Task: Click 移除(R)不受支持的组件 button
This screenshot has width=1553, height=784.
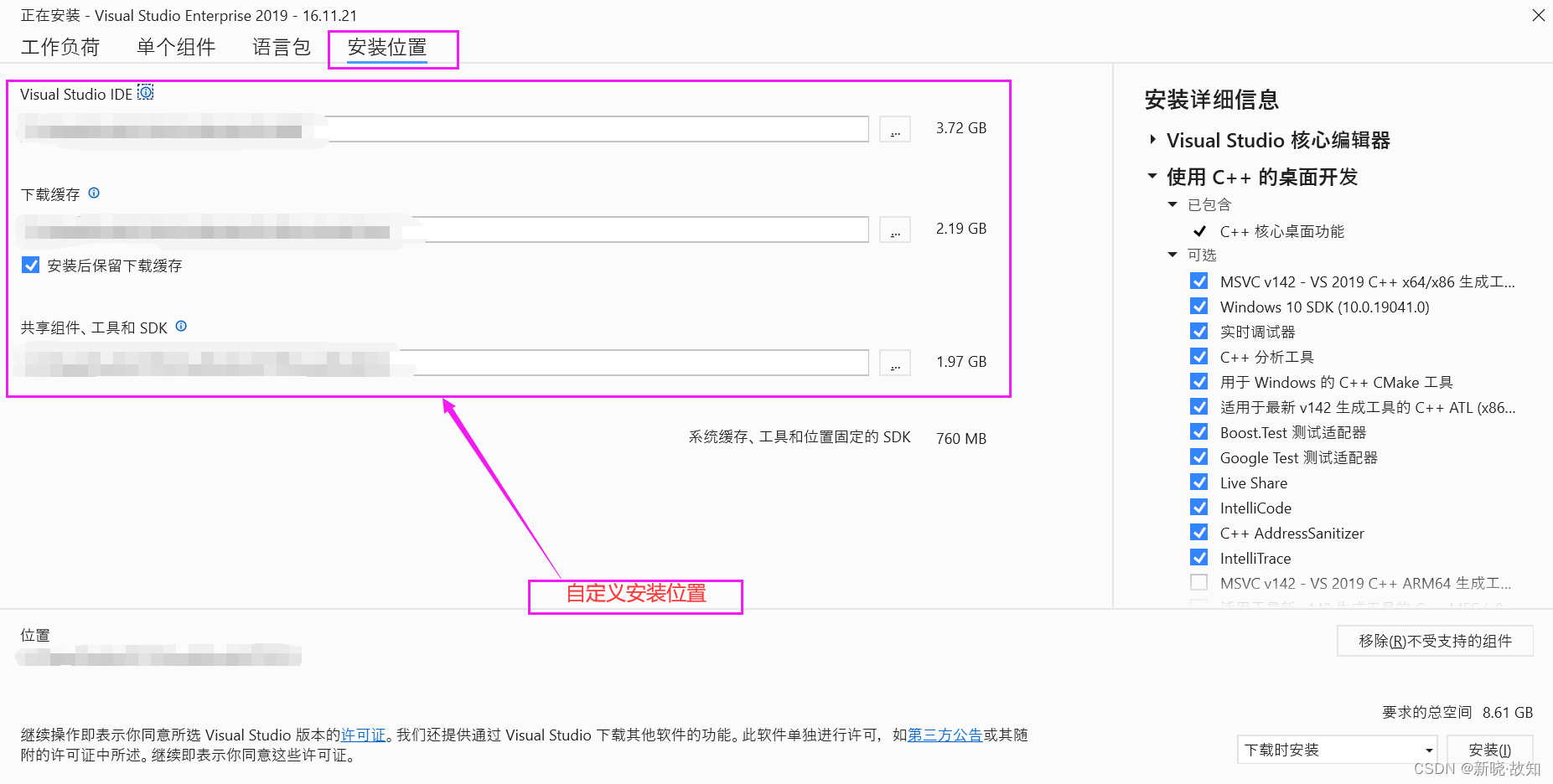Action: (x=1435, y=641)
